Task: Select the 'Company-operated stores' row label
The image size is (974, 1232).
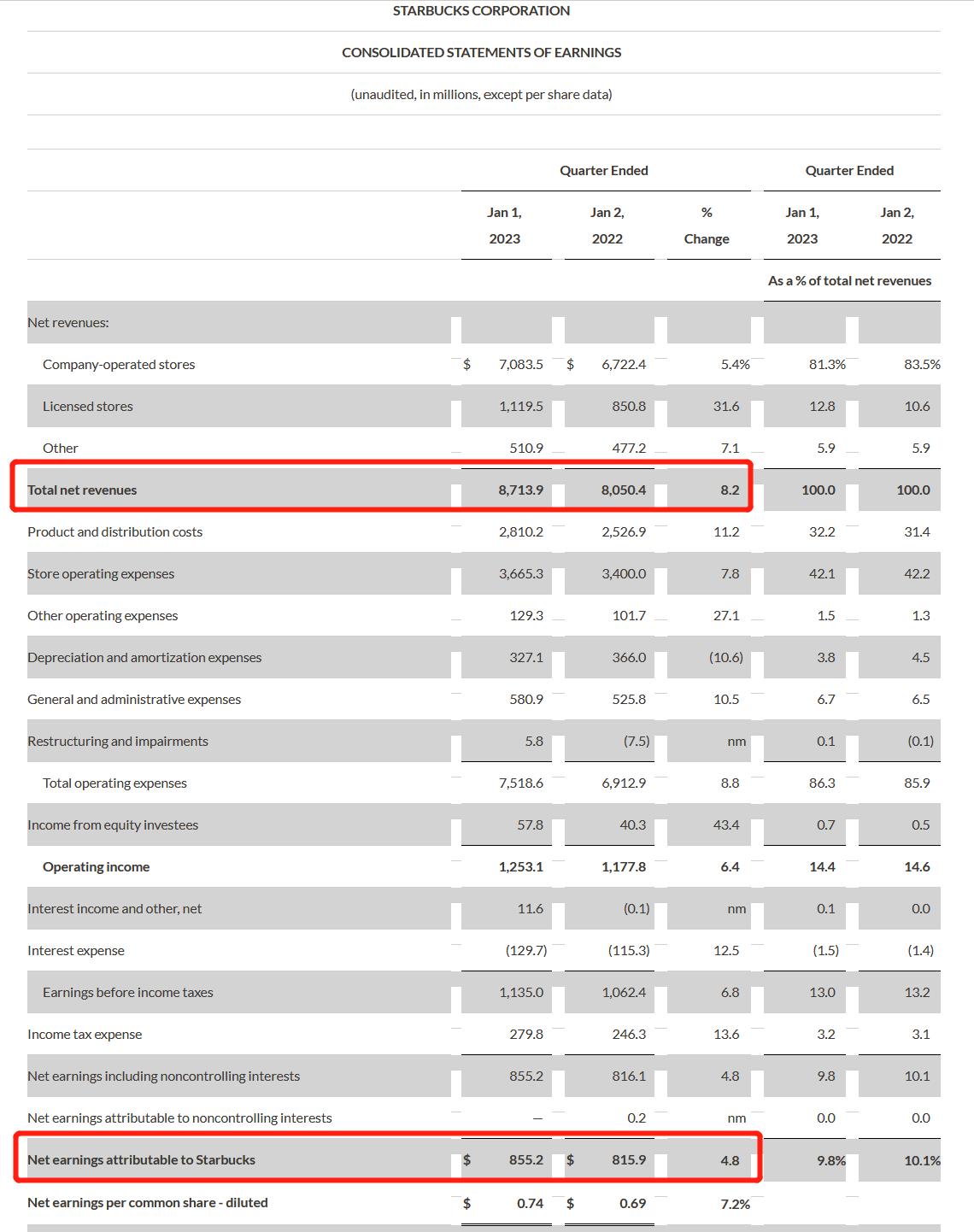Action: tap(119, 365)
